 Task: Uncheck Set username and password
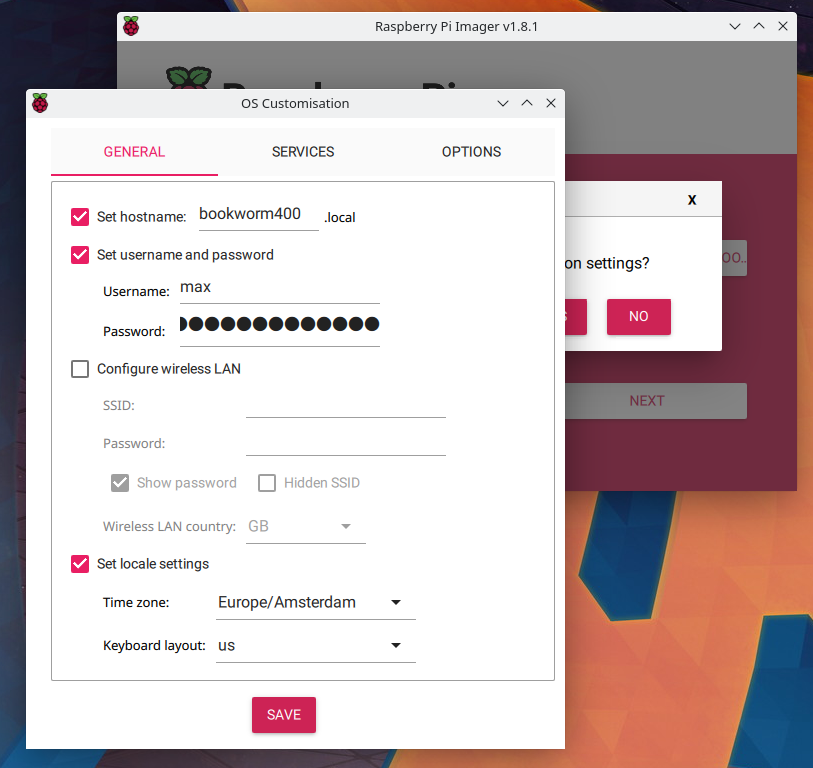pyautogui.click(x=80, y=255)
